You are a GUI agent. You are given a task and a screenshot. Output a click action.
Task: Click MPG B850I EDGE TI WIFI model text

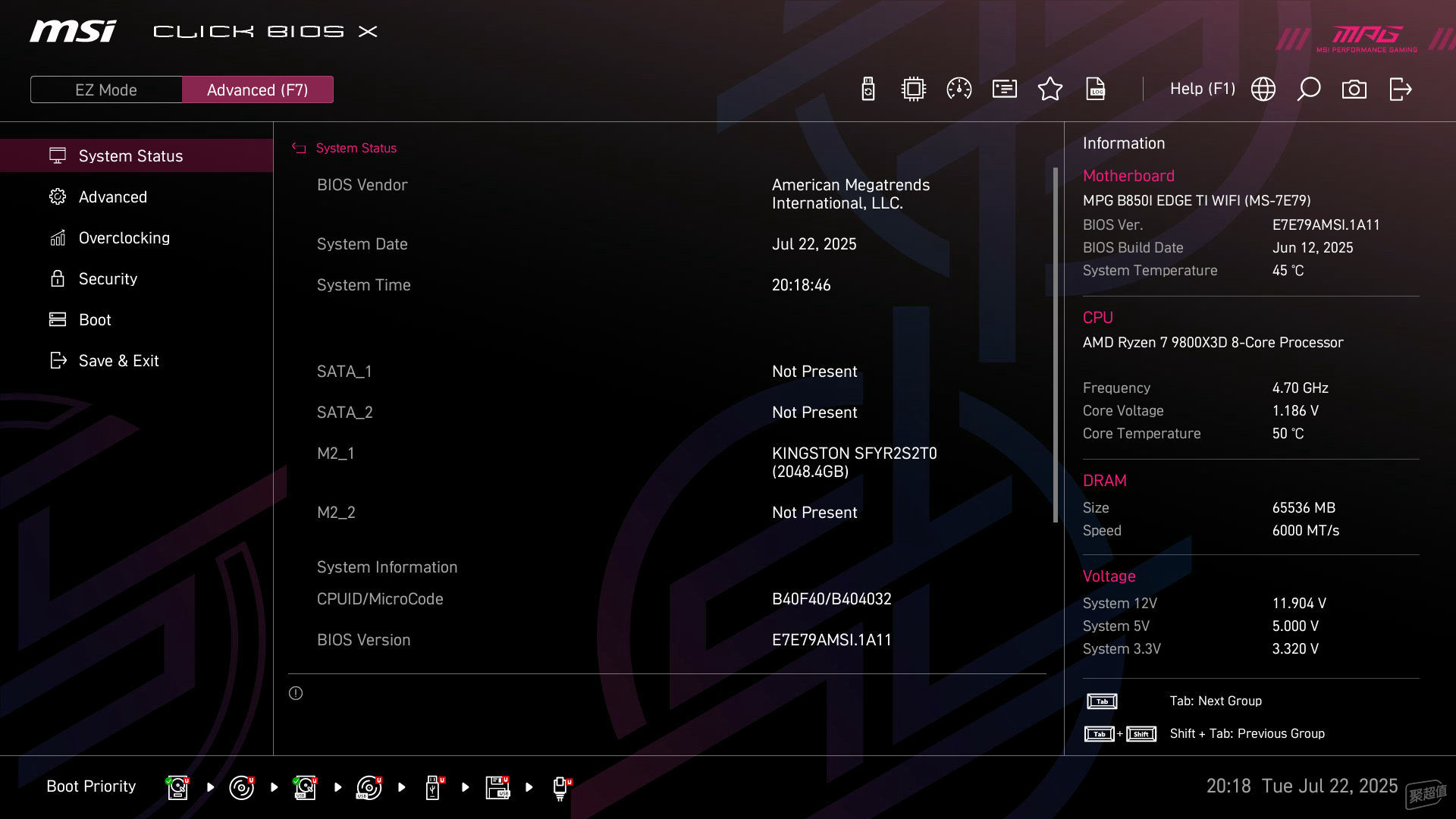[1197, 201]
